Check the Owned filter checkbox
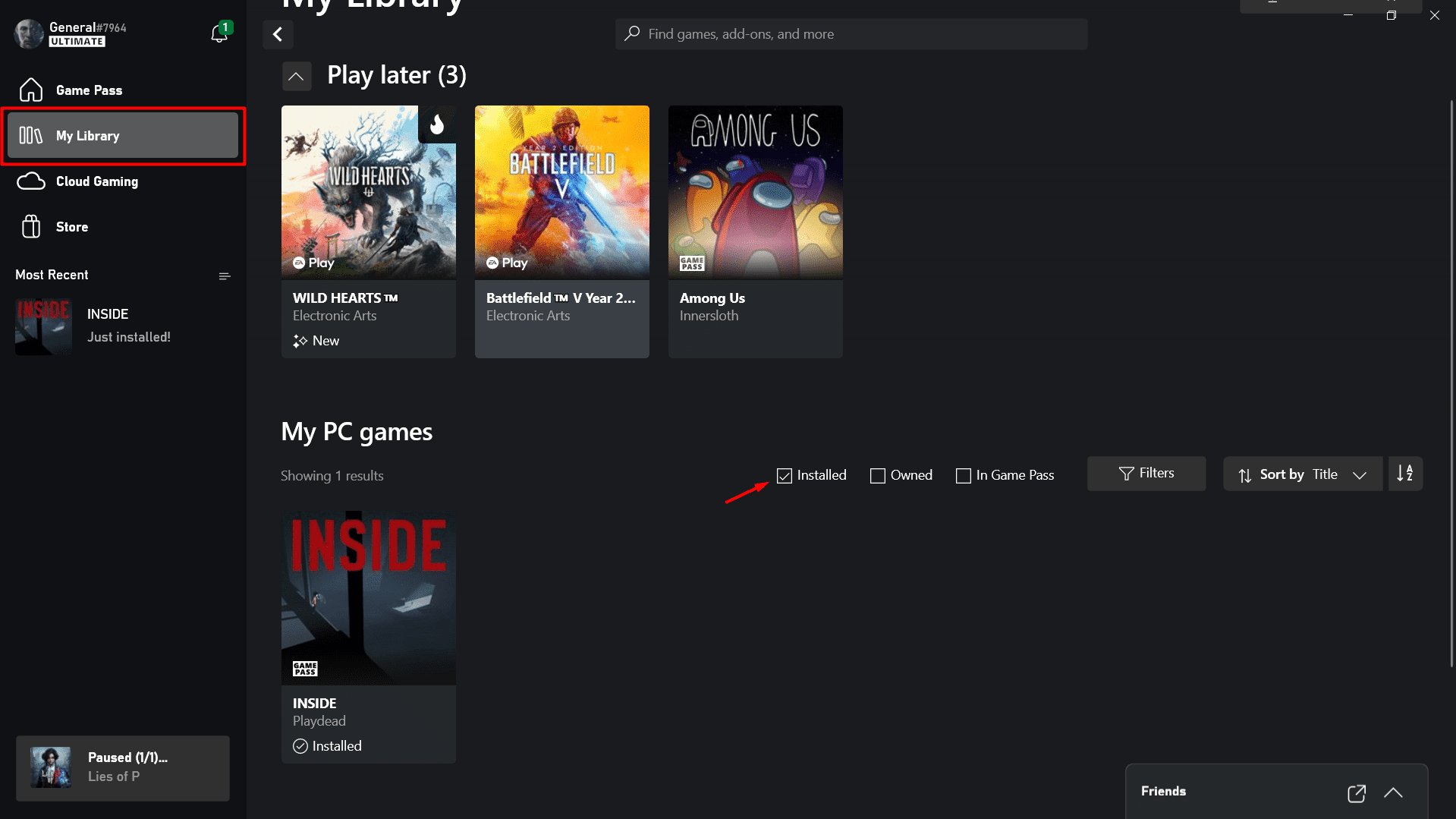 point(878,476)
